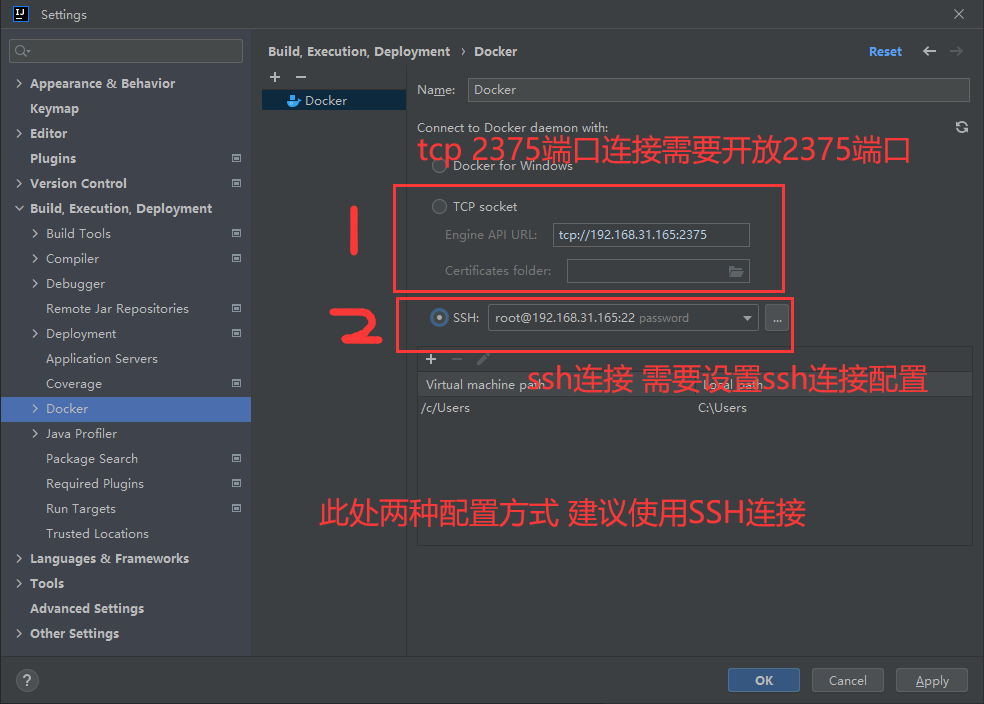The image size is (984, 704).
Task: Collapse Build, Execution, Deployment section
Action: coord(19,208)
